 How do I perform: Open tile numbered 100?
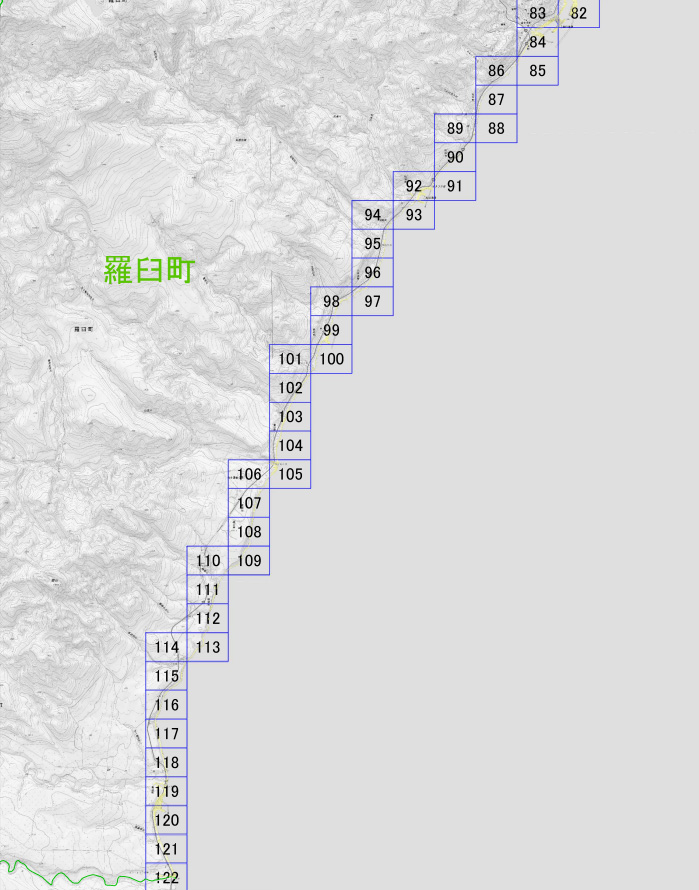click(x=331, y=359)
